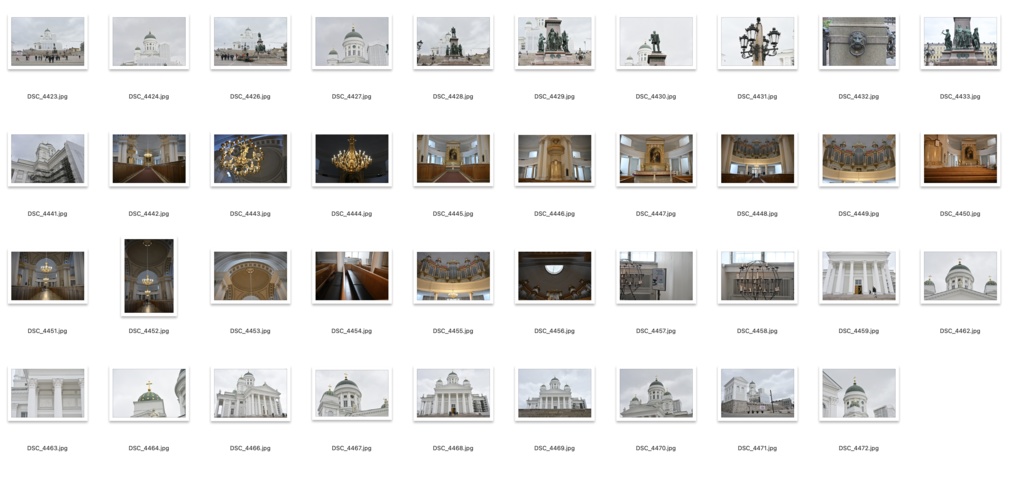
Task: Click the file name DSC_4454.jpg
Action: click(x=351, y=331)
